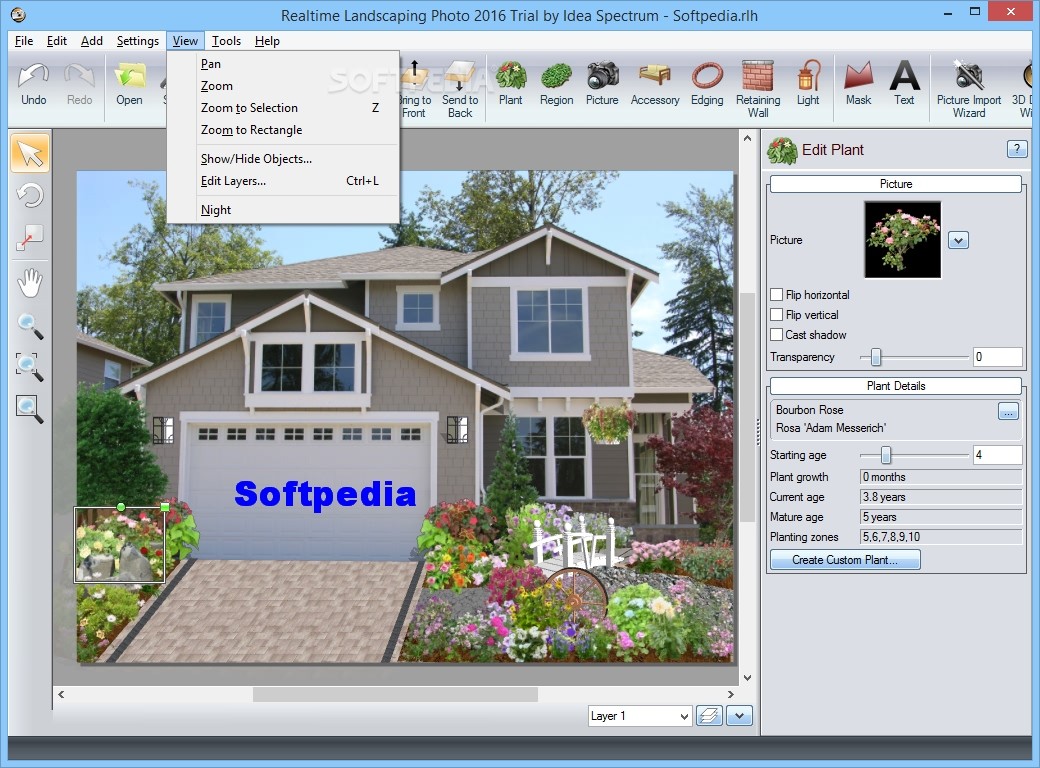The height and width of the screenshot is (768, 1040).
Task: Choose Night from View menu
Action: 283,210
